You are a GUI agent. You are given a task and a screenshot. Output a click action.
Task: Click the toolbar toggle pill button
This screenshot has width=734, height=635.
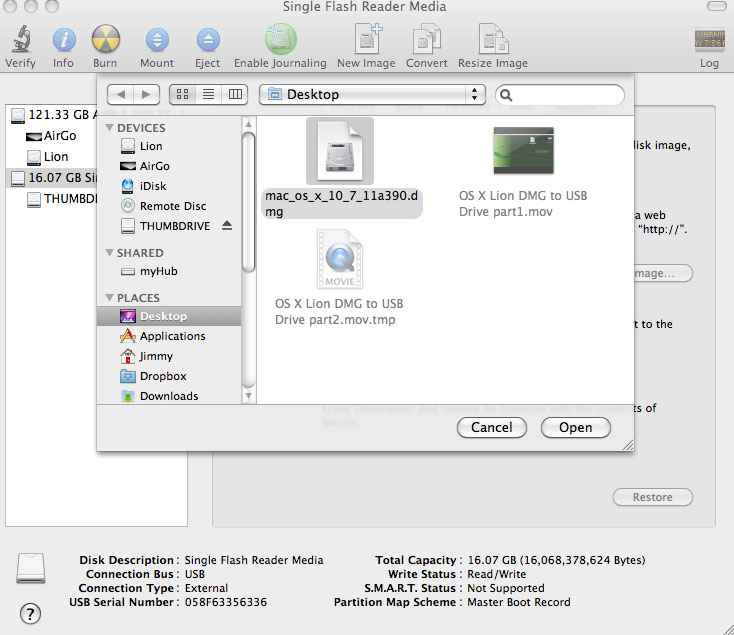716,6
